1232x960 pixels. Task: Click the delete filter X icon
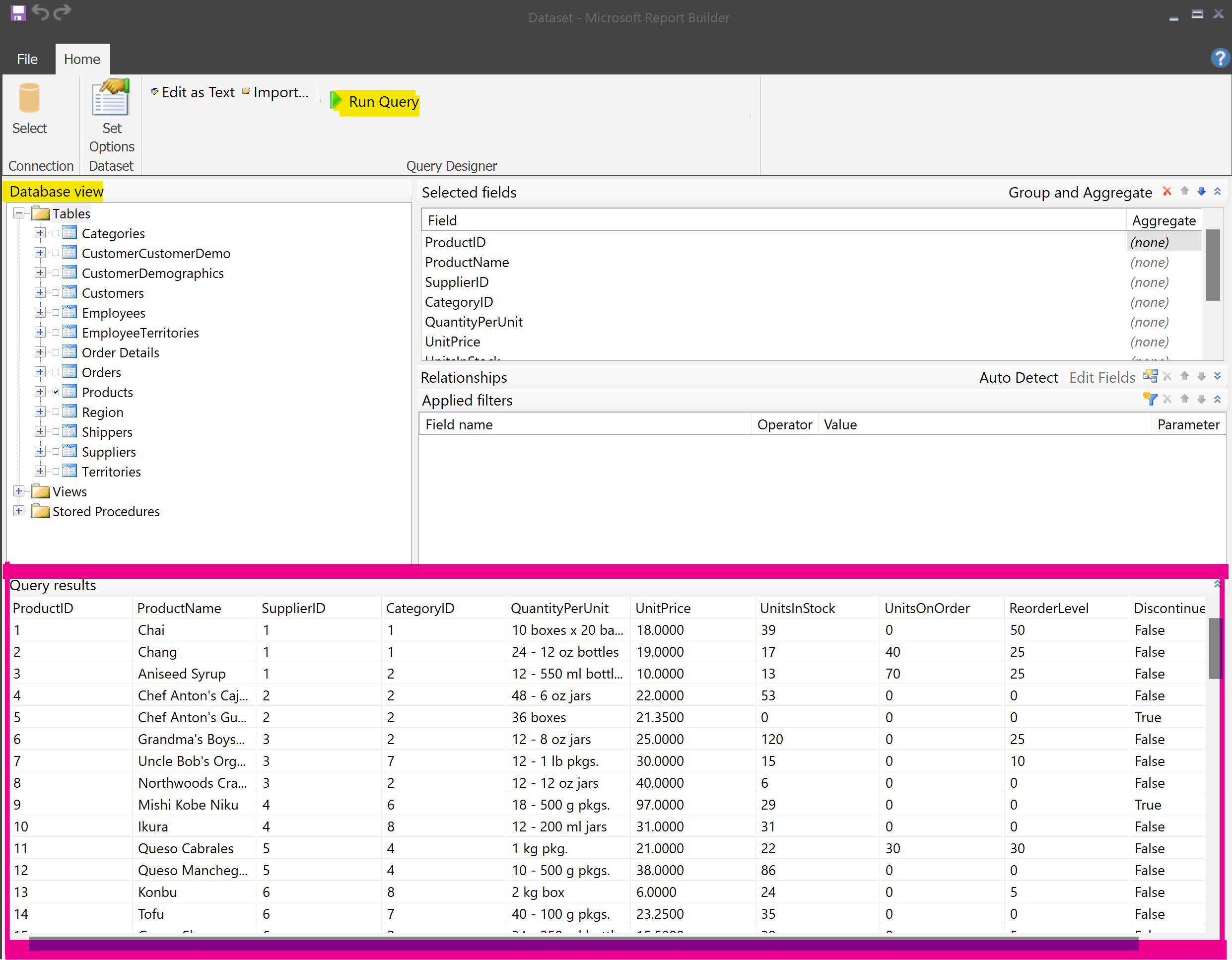pyautogui.click(x=1167, y=400)
